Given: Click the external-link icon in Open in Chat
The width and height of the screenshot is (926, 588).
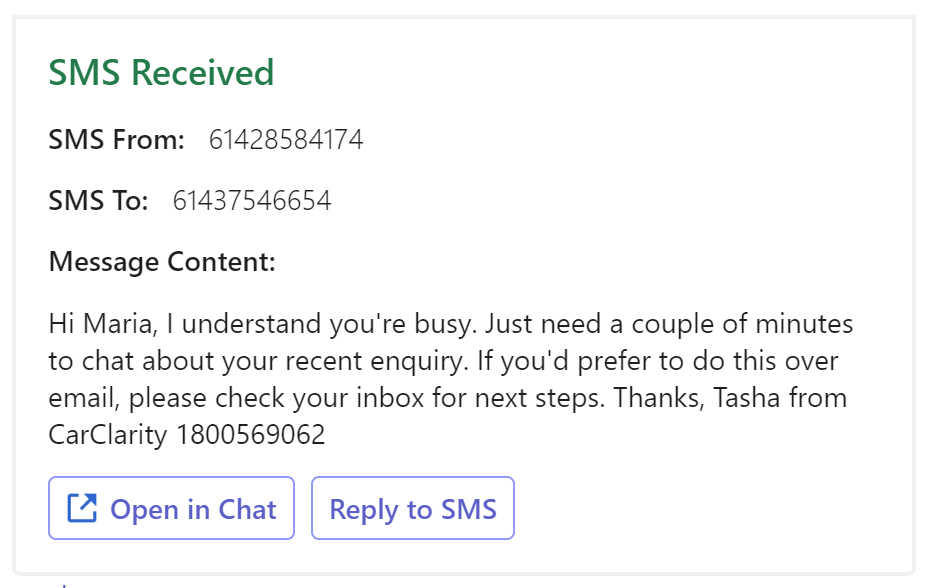Looking at the screenshot, I should click(82, 508).
